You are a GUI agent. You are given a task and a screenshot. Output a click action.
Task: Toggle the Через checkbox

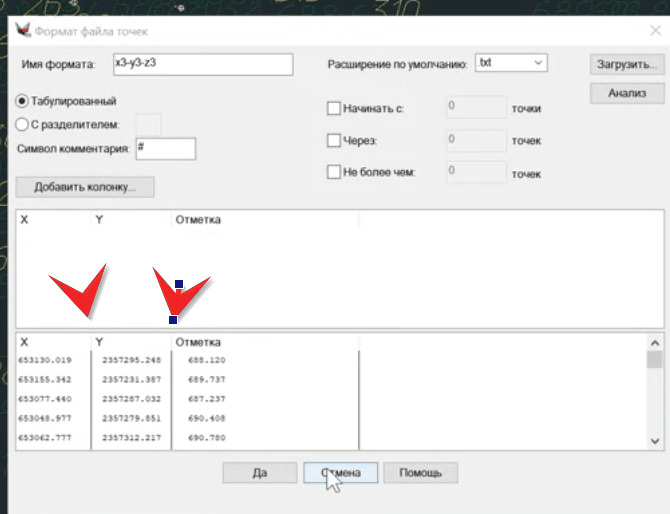(335, 141)
